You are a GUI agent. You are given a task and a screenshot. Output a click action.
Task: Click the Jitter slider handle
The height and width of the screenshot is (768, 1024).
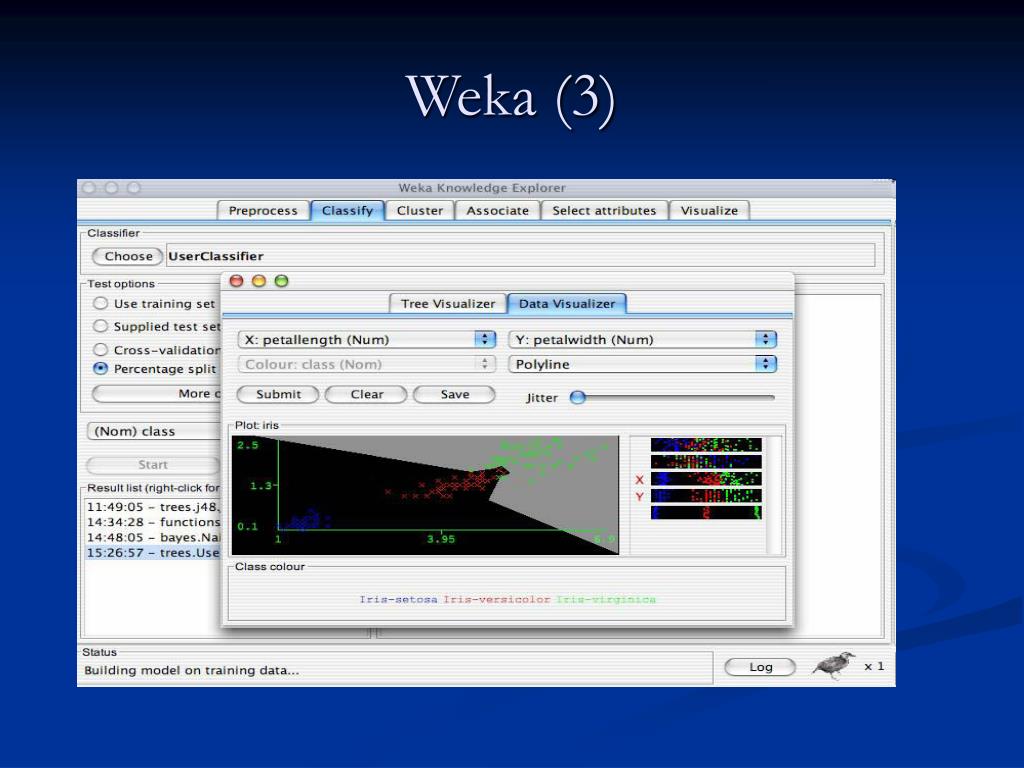pos(577,397)
